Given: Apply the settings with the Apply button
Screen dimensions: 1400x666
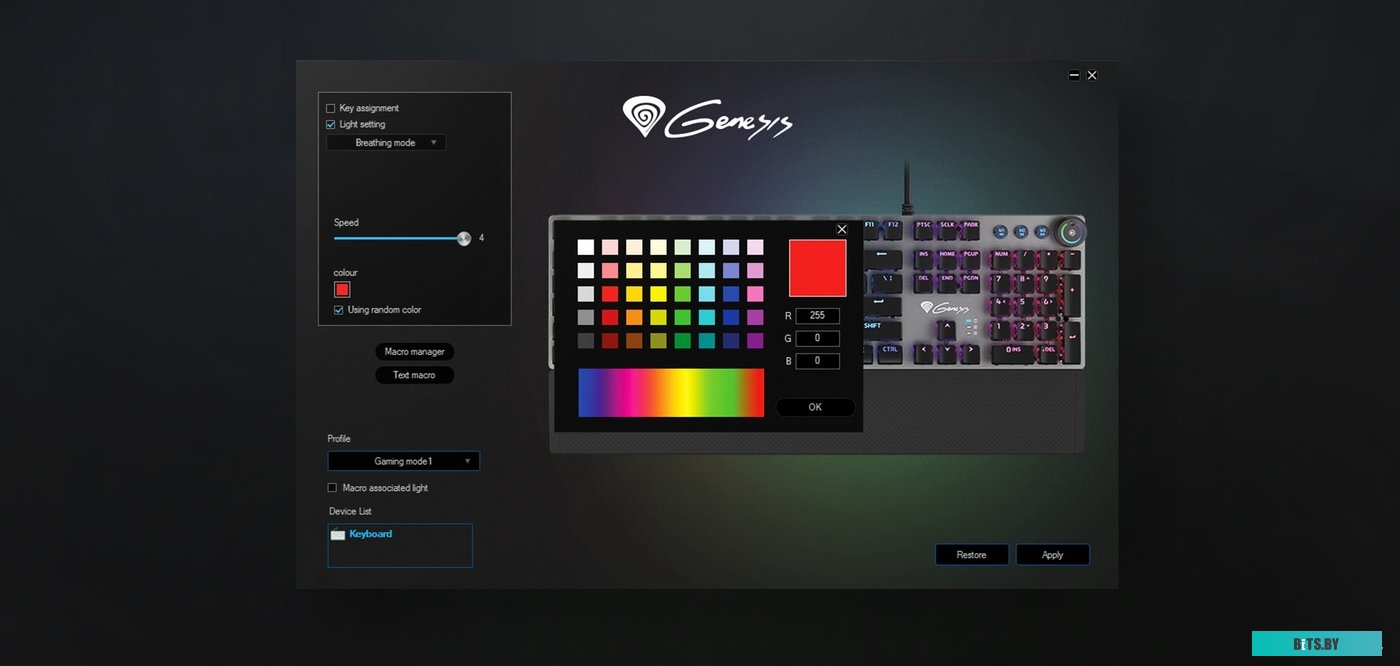Looking at the screenshot, I should coord(1053,555).
